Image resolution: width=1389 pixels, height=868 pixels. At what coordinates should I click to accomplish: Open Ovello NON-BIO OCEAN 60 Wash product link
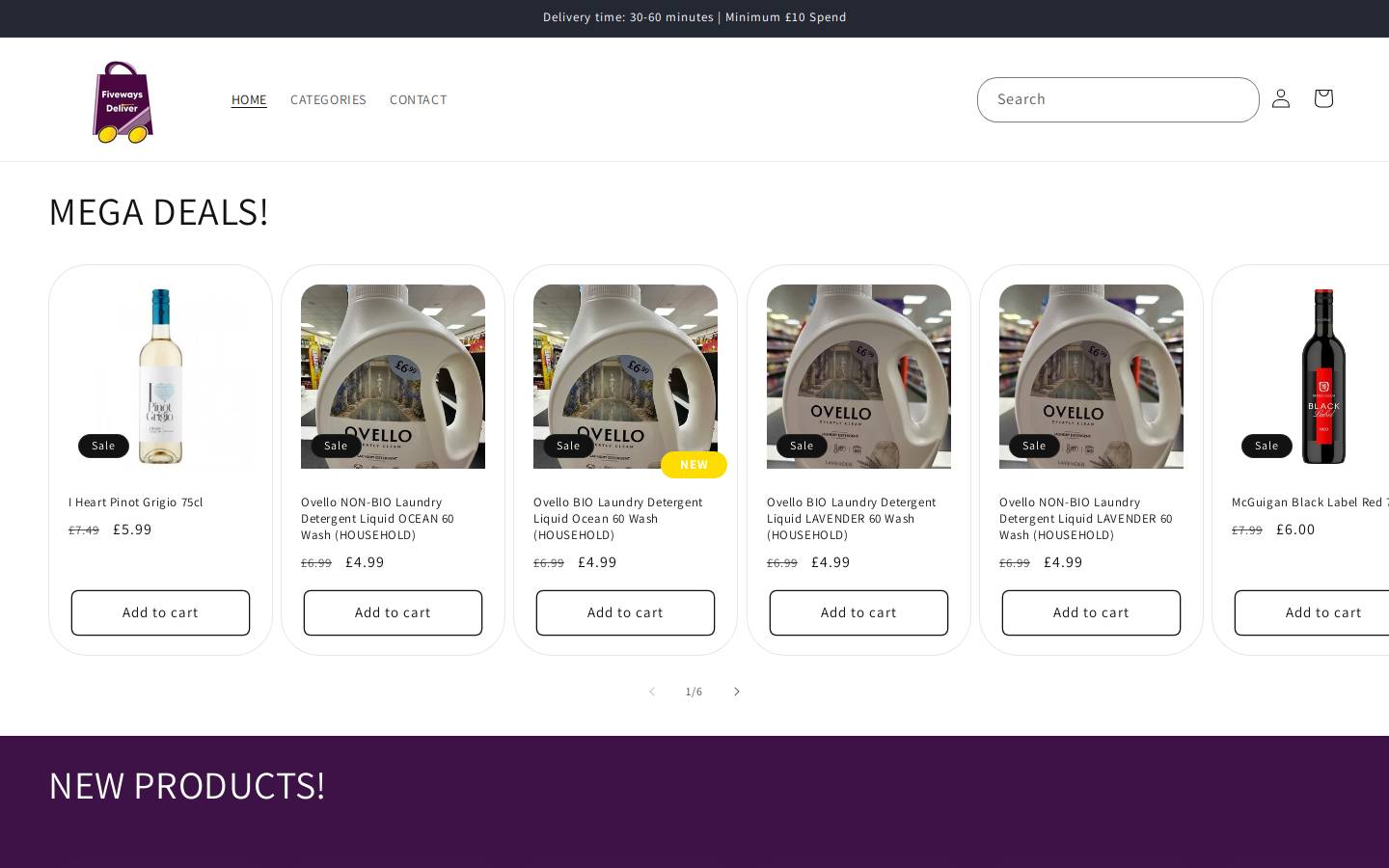click(x=378, y=519)
